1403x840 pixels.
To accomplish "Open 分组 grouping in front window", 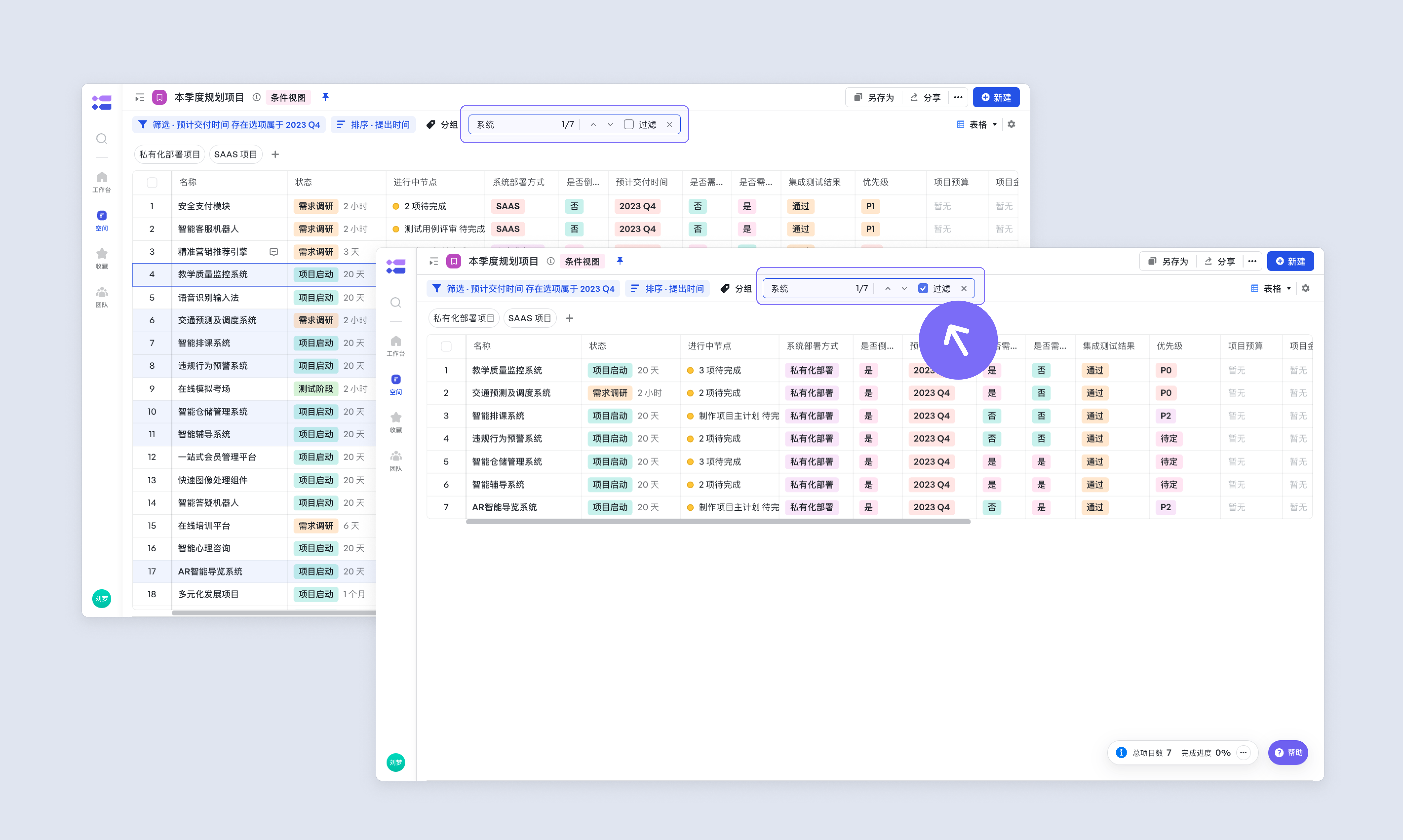I will (x=736, y=288).
